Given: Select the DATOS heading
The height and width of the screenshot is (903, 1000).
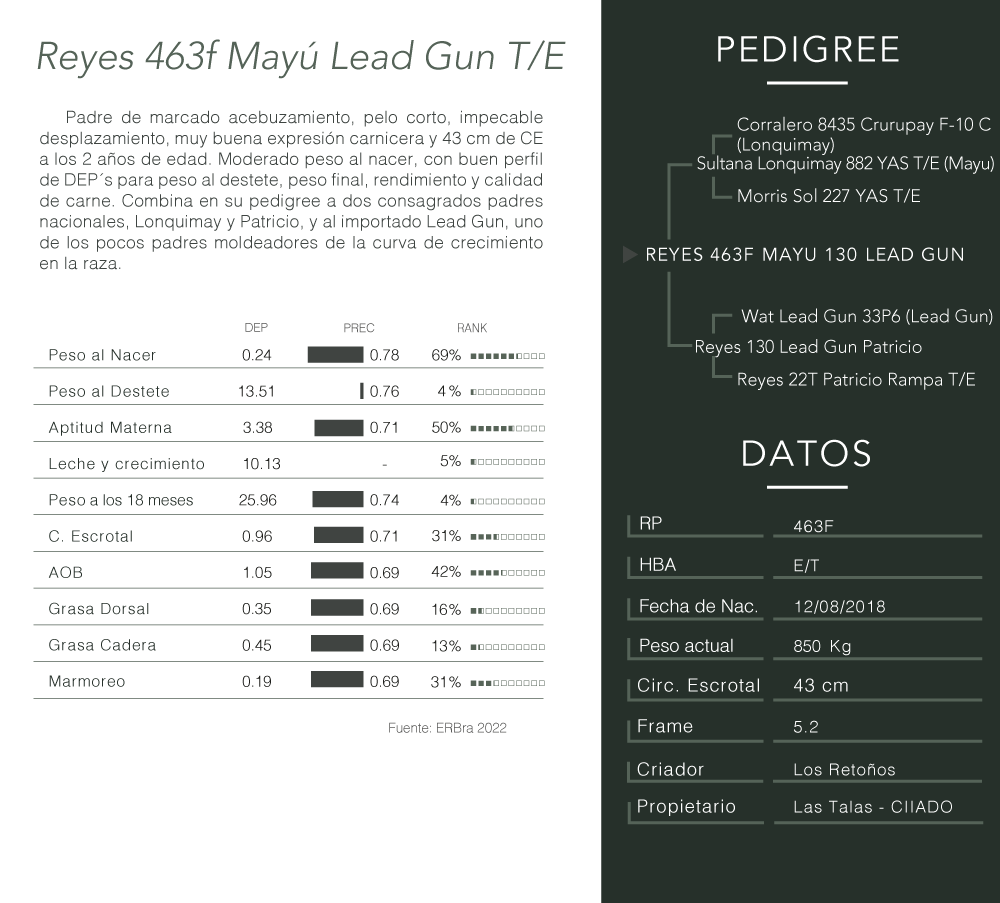Looking at the screenshot, I should coord(806,453).
